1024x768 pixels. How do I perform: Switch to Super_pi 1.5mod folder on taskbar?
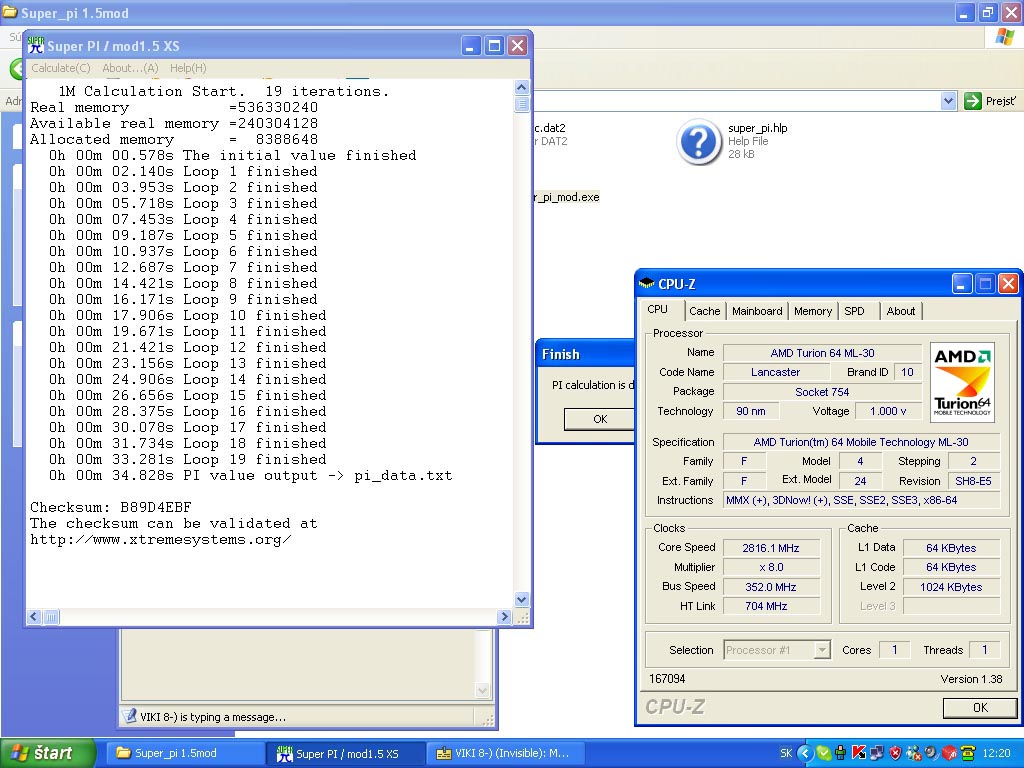[x=184, y=753]
